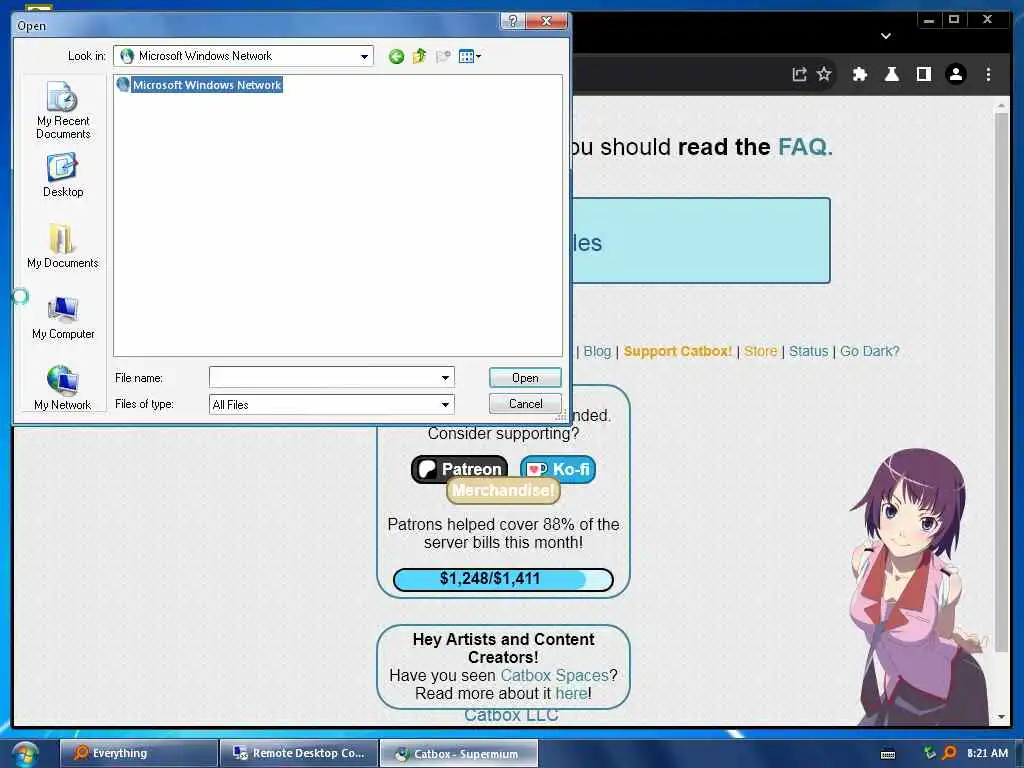Open the browser profile avatar
This screenshot has width=1024, height=768.
click(x=955, y=74)
